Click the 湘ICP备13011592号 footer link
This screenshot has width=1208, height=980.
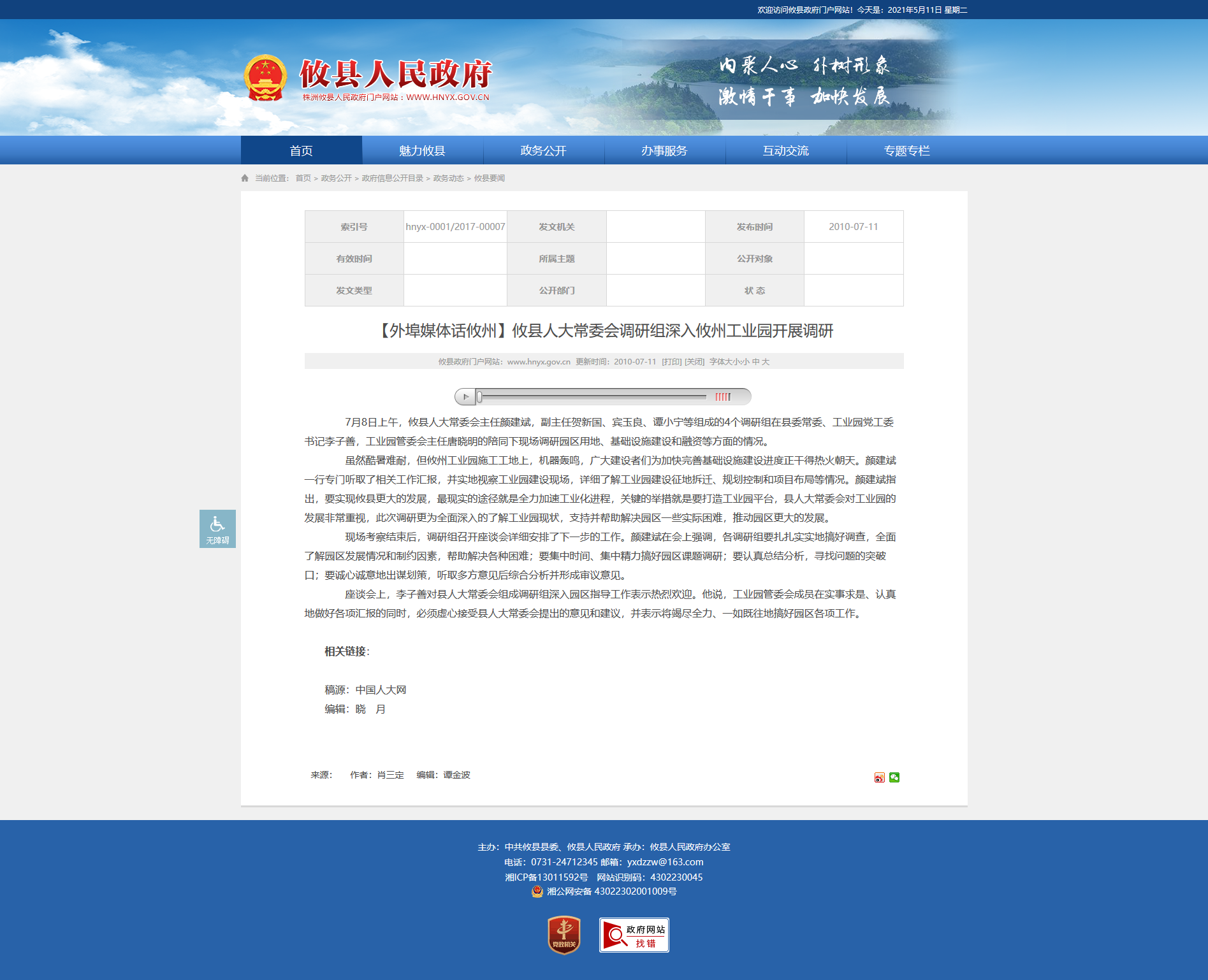546,877
